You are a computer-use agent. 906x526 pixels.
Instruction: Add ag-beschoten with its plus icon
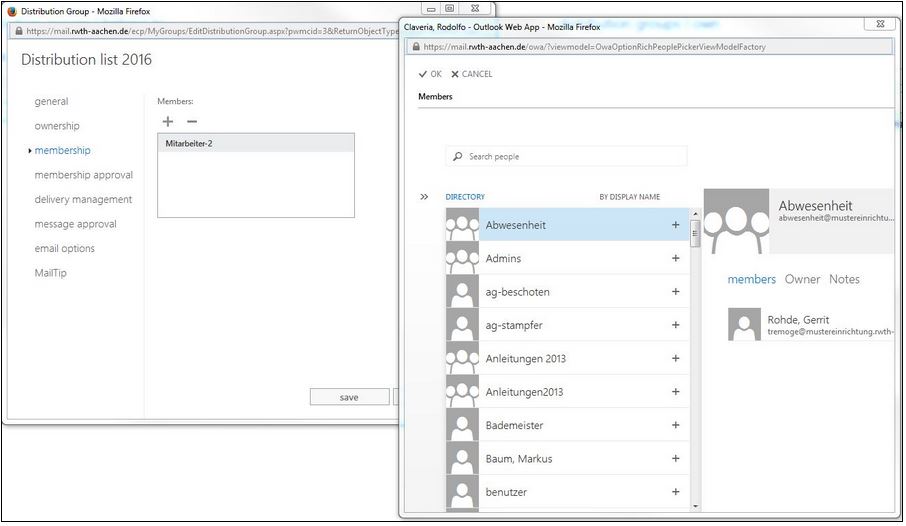[675, 292]
